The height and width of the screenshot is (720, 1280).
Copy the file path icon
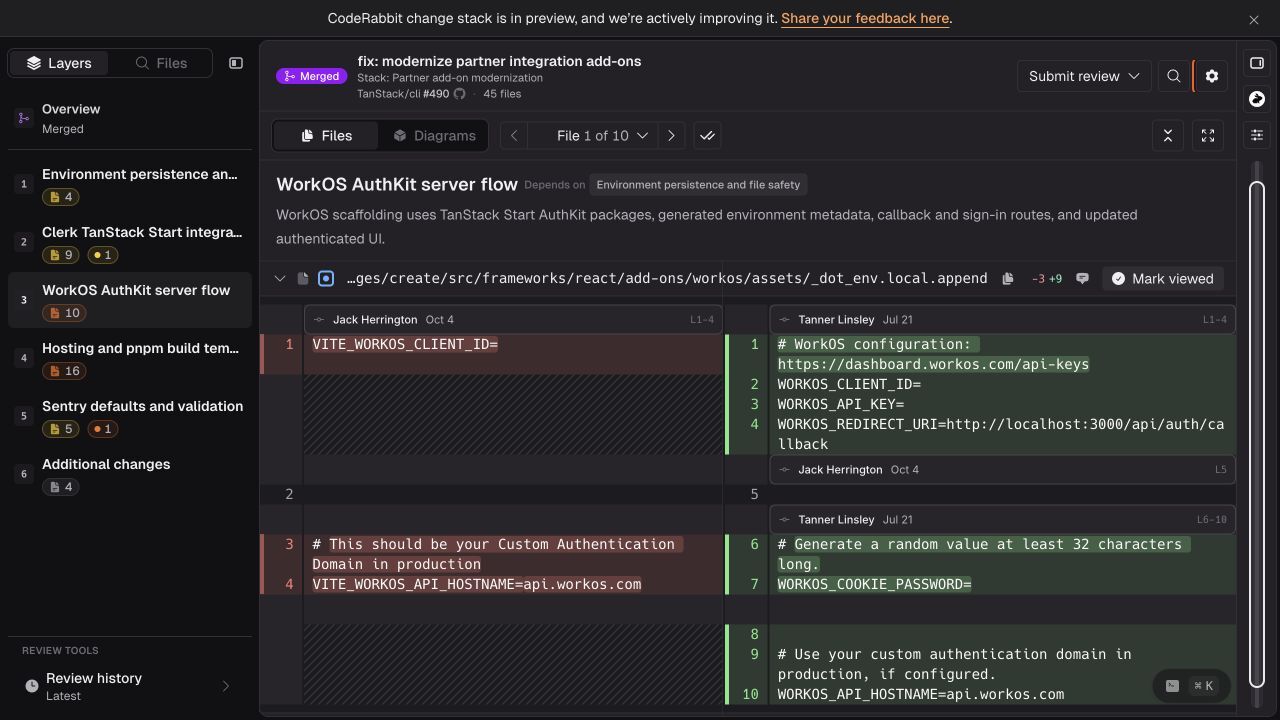[x=1008, y=279]
